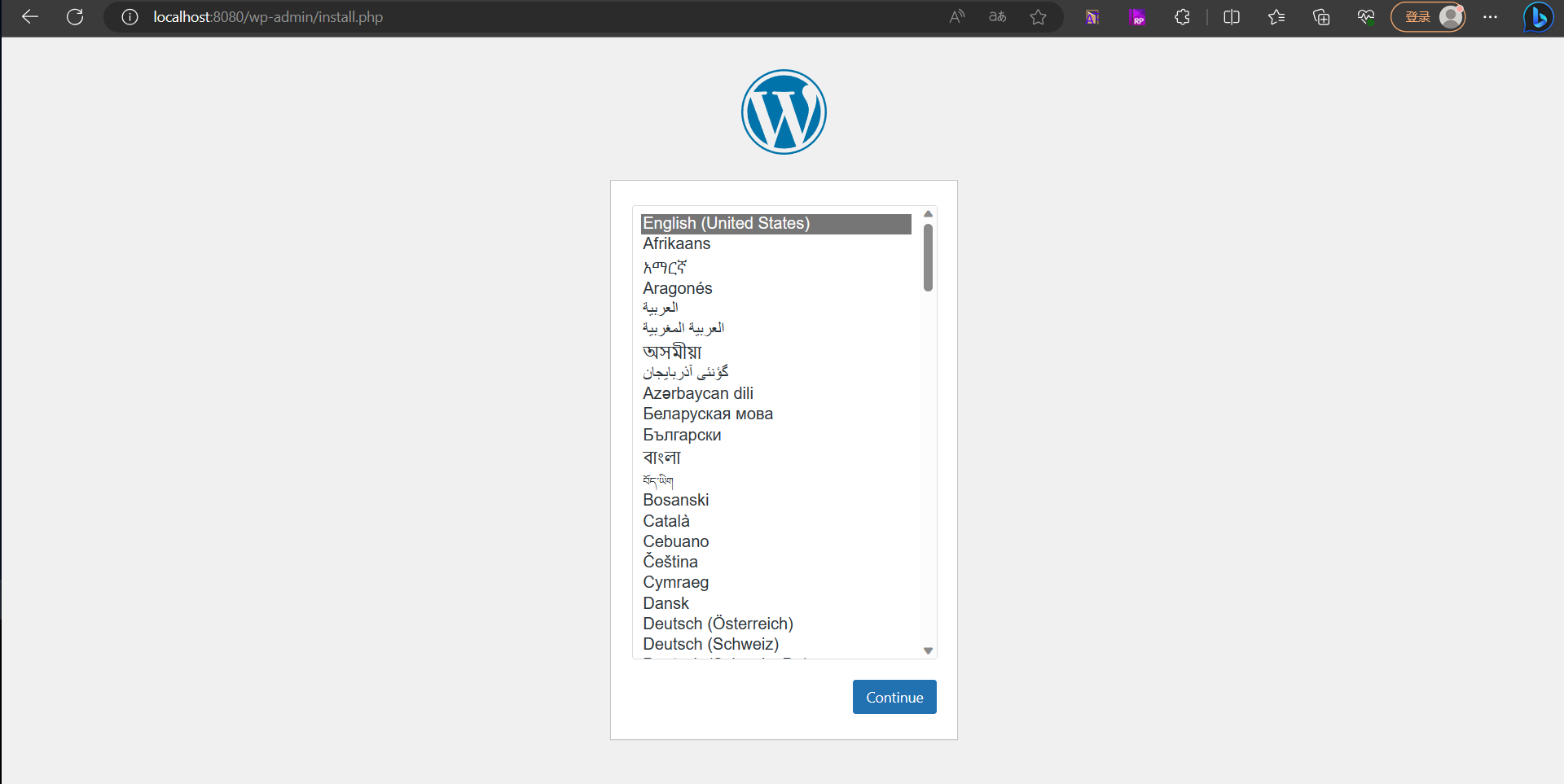Select Cymraeg language option
The image size is (1564, 784).
tap(776, 582)
